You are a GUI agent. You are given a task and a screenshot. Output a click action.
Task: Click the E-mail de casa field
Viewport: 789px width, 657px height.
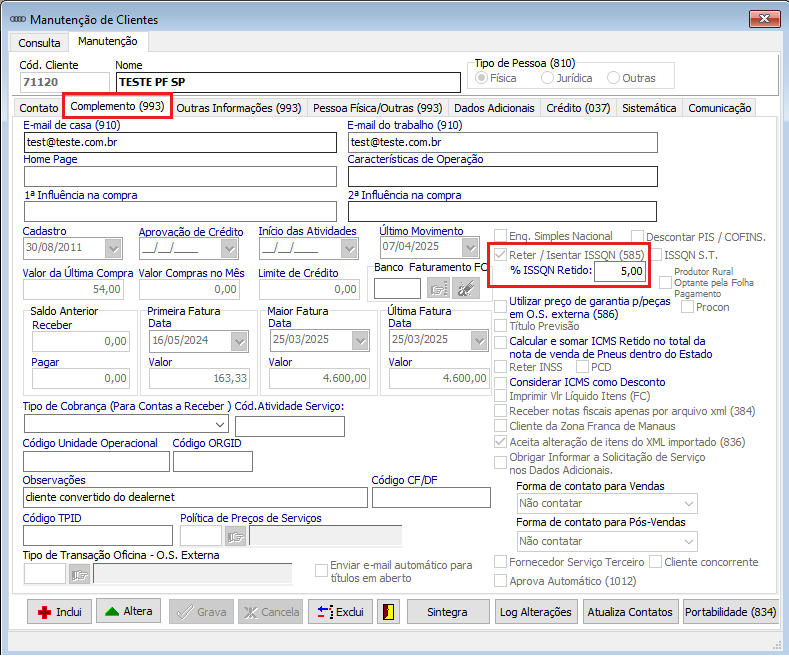(x=180, y=142)
